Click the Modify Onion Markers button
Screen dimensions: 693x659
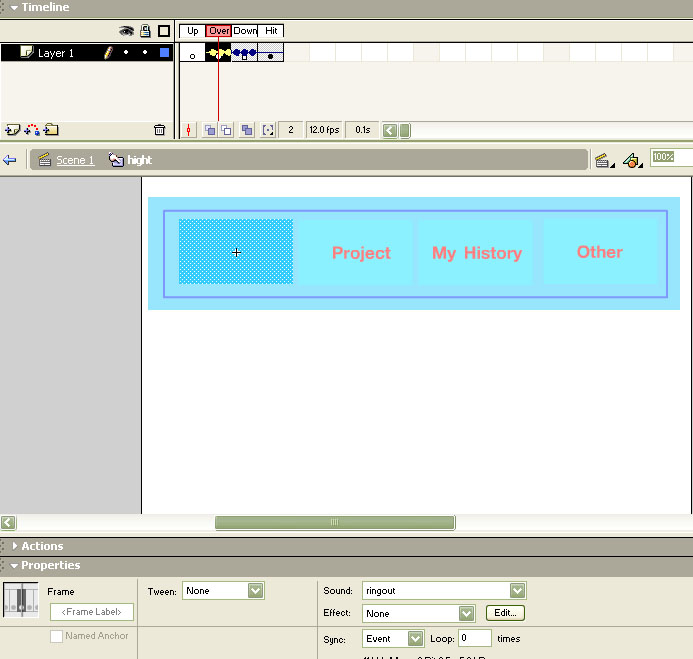pyautogui.click(x=267, y=130)
